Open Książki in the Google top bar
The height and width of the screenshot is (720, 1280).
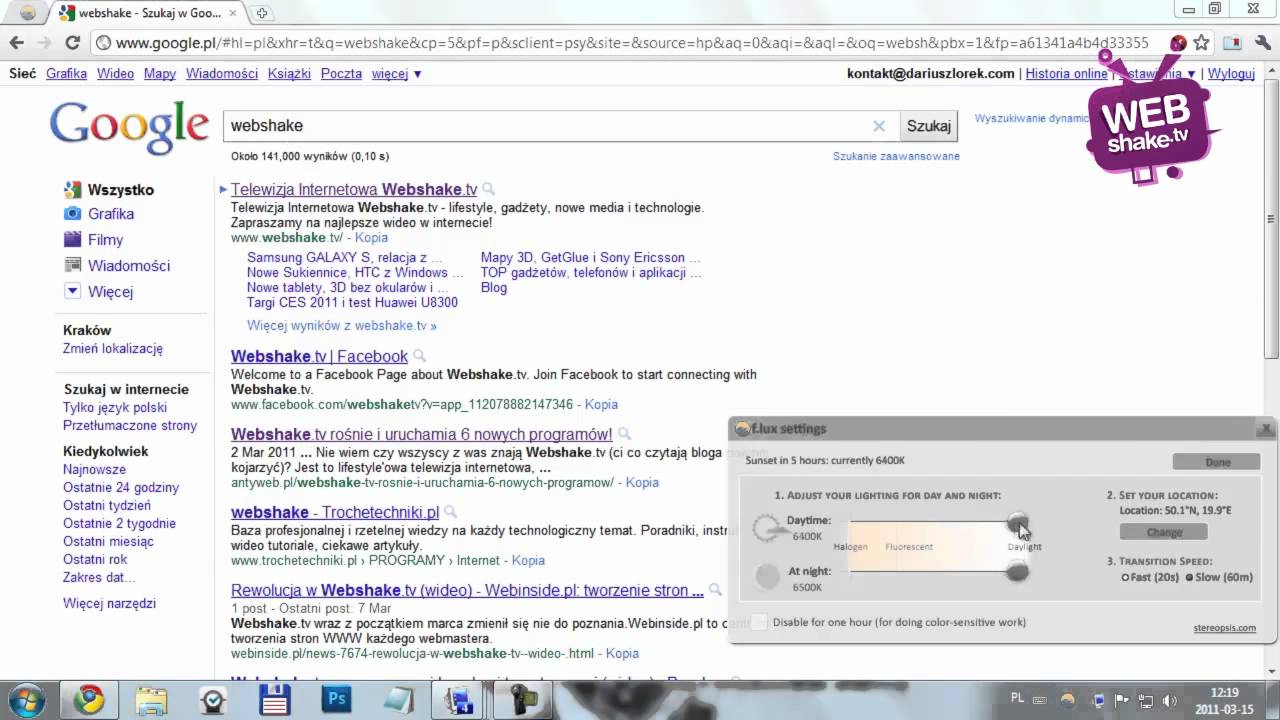click(289, 74)
